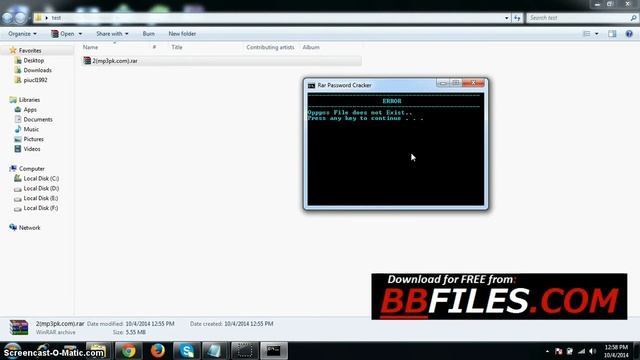This screenshot has width=640, height=360.
Task: Click the Action Center flag tray icon
Action: coord(558,351)
